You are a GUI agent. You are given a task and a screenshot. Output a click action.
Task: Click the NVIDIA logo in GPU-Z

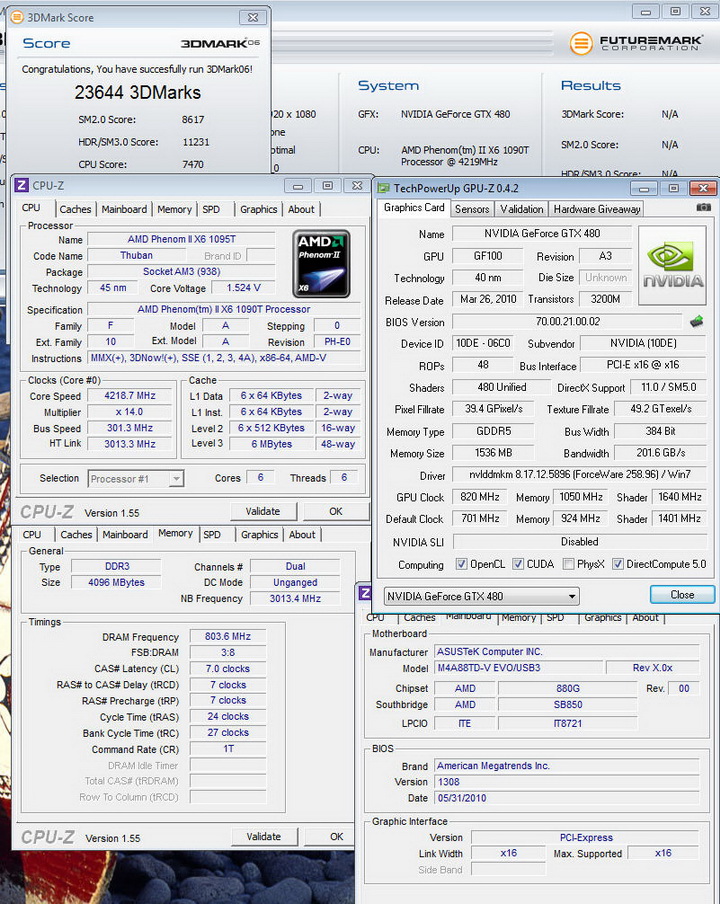[x=672, y=265]
